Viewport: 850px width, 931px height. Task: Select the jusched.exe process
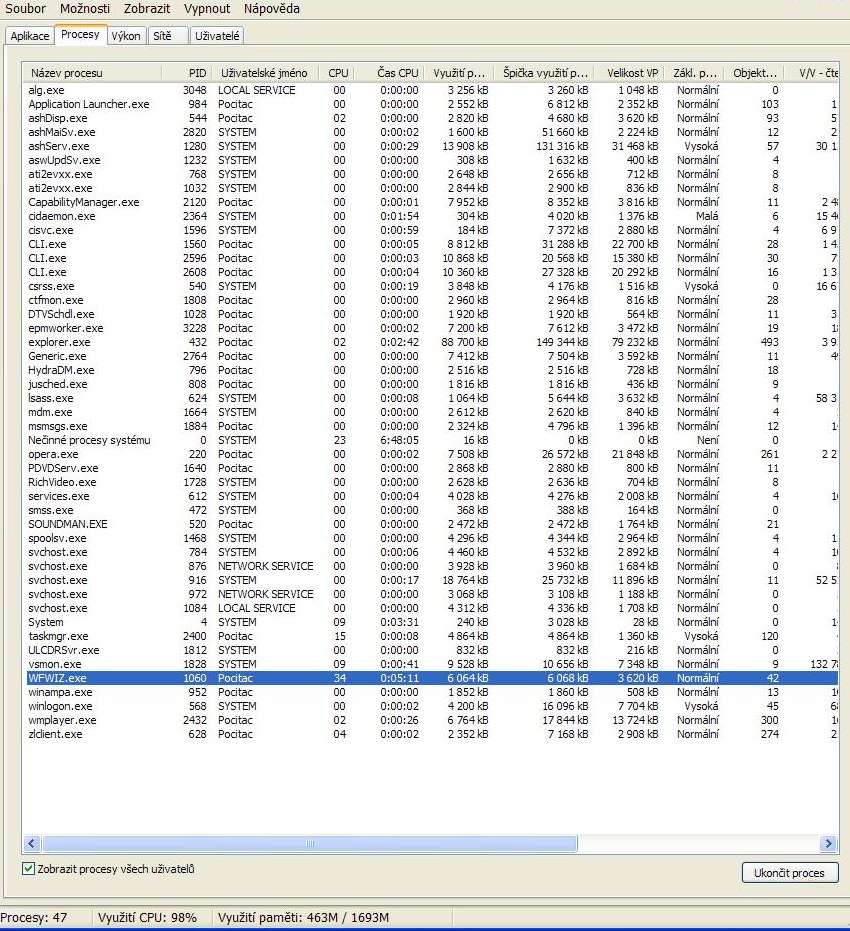pos(432,384)
